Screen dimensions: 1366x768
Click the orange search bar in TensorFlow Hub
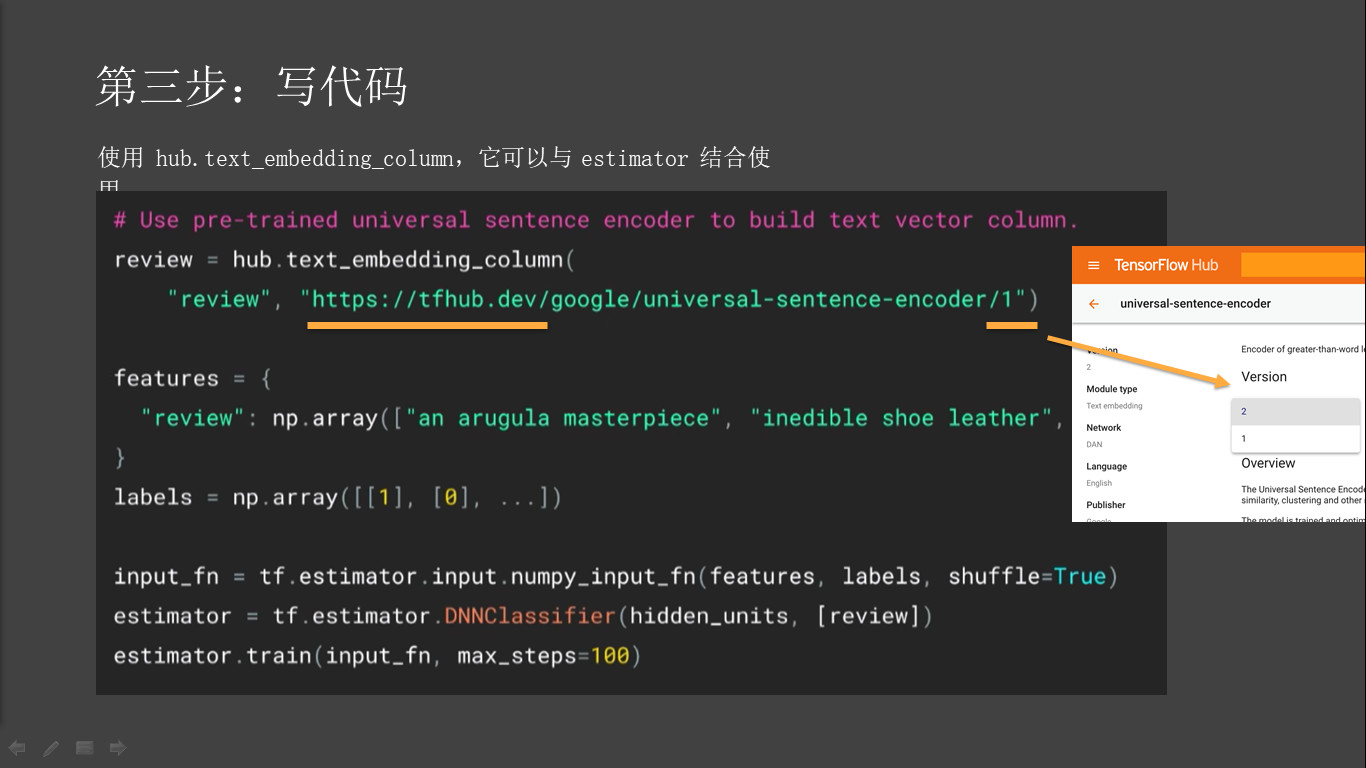coord(1302,265)
